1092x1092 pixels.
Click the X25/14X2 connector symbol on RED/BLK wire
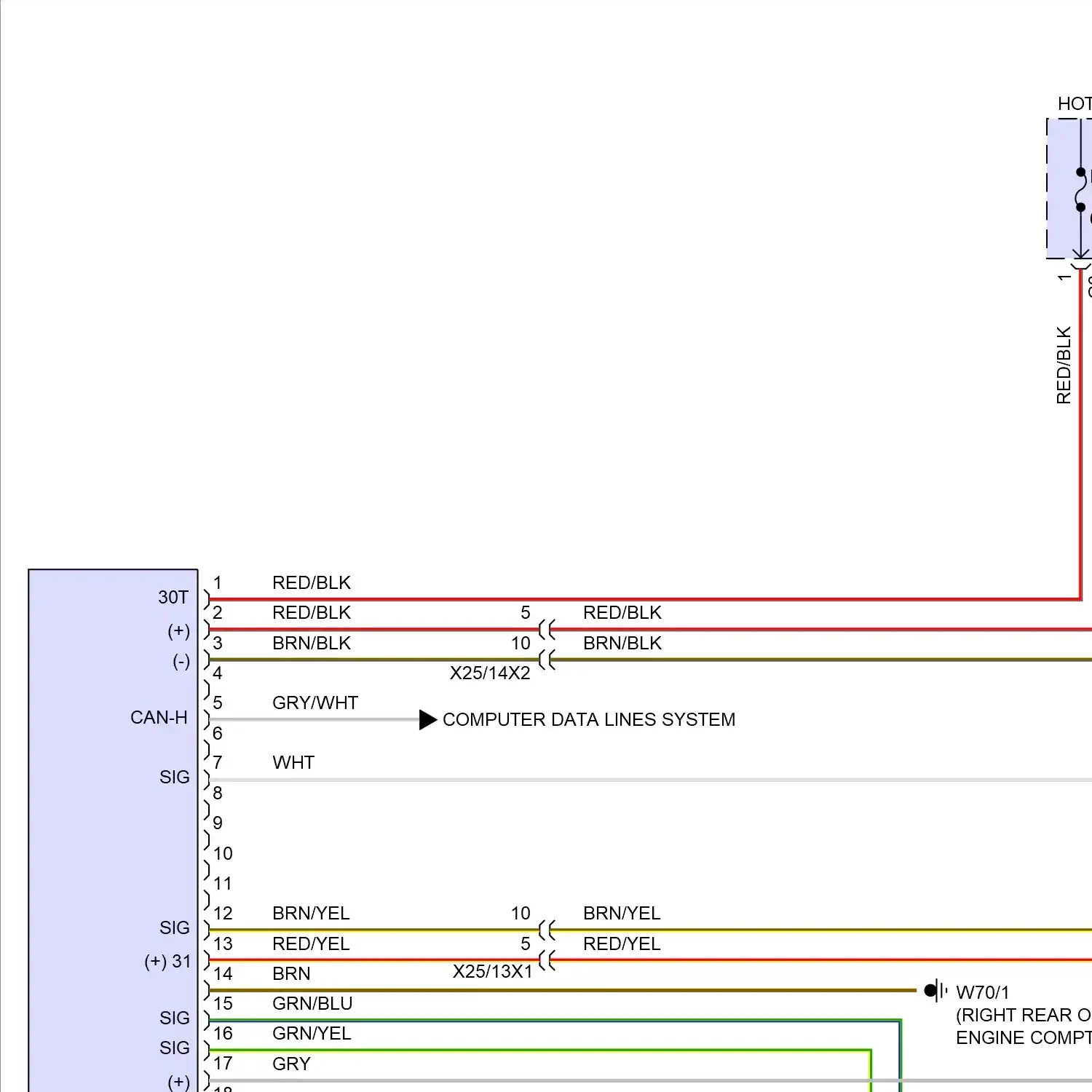click(x=547, y=630)
